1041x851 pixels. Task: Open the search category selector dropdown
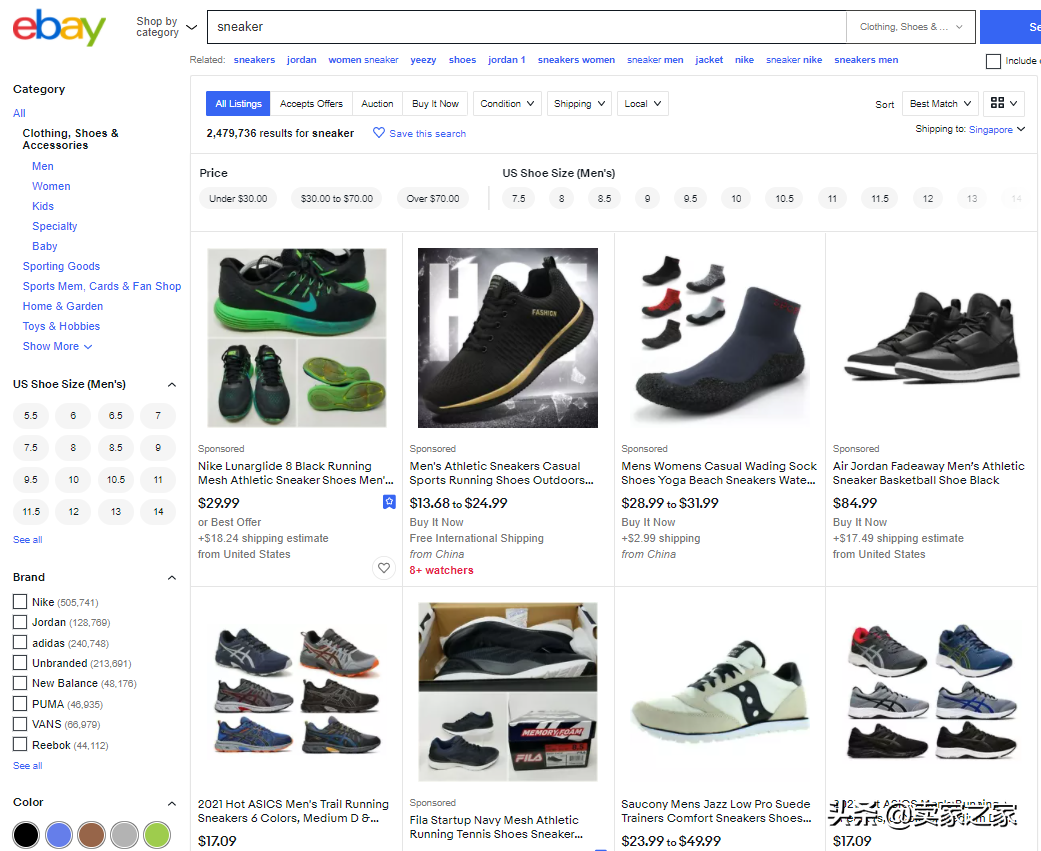coord(911,27)
